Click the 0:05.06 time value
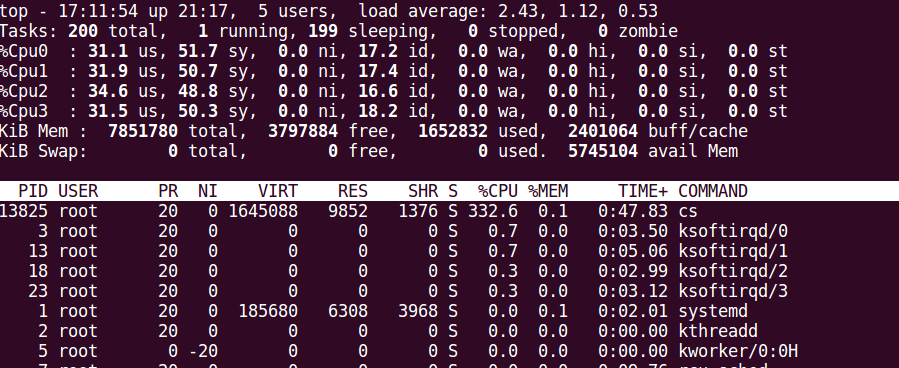Screen dimensions: 899x368 [633, 251]
